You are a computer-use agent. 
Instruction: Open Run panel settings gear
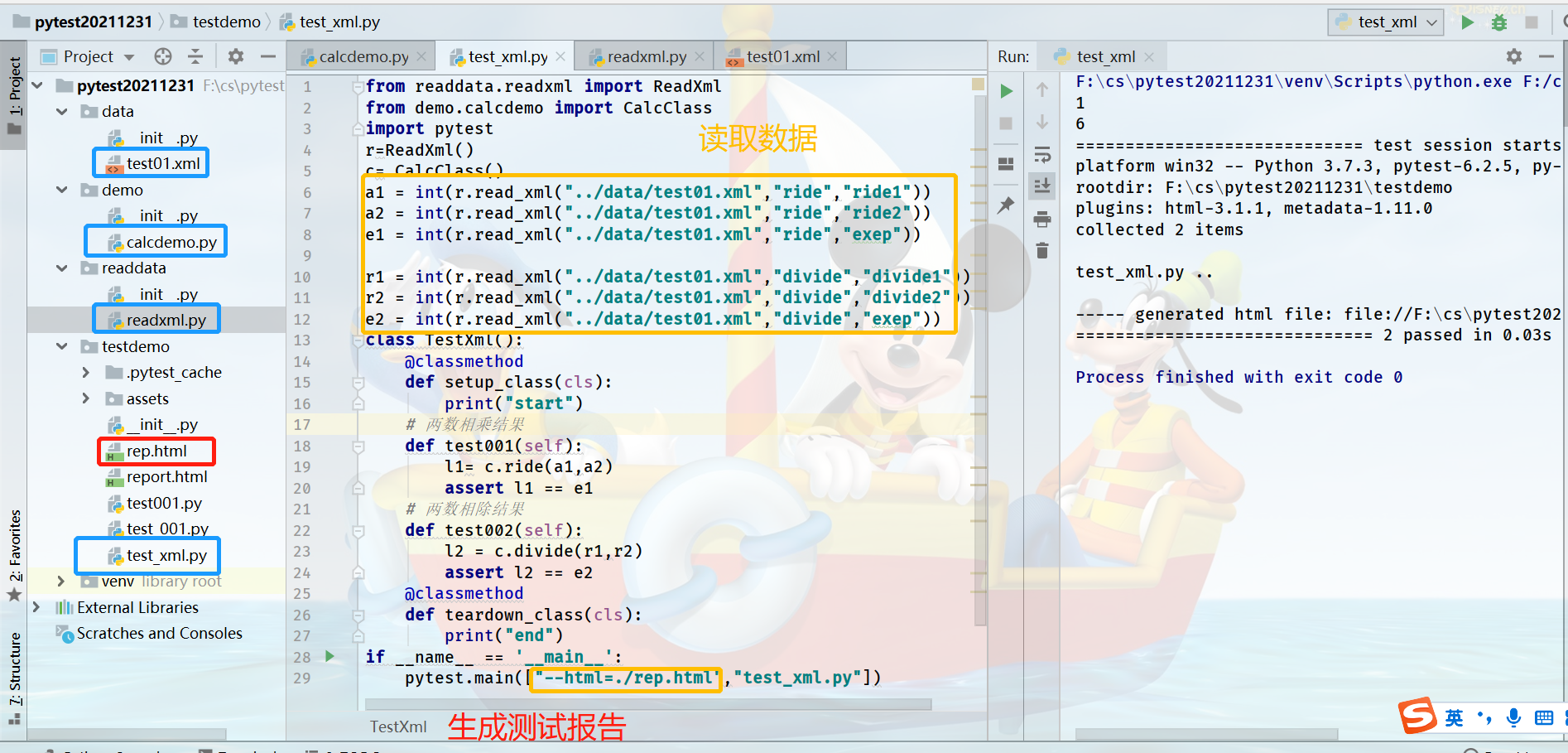click(x=1514, y=56)
